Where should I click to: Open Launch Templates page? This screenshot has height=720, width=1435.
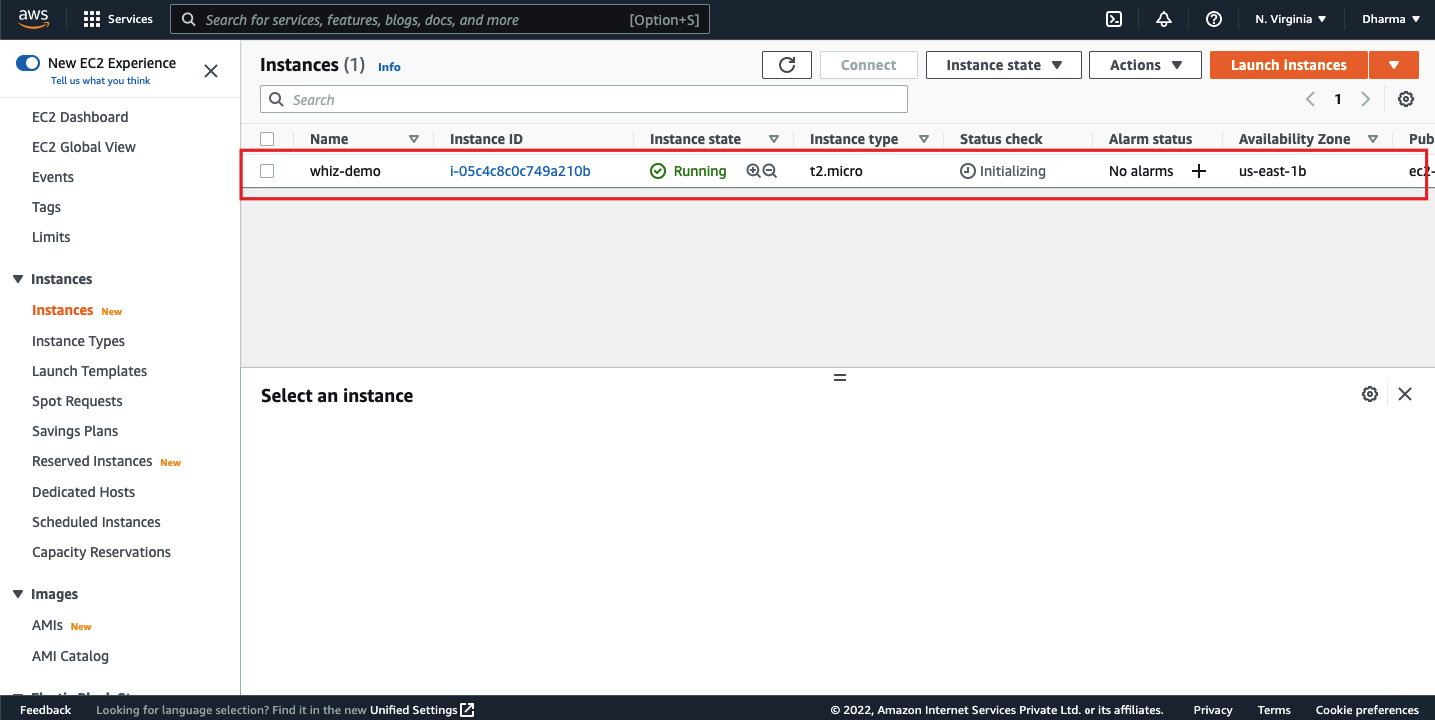89,371
